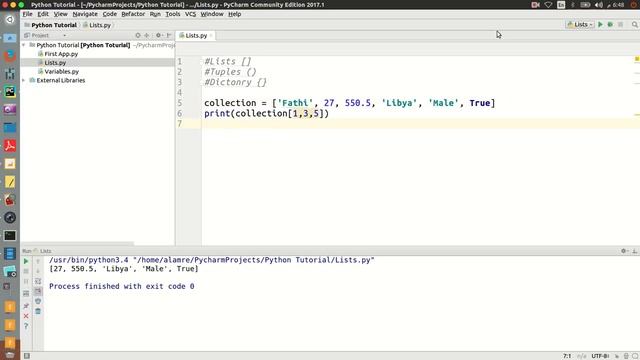This screenshot has width=640, height=360.
Task: Open Lists run configuration dropdown
Action: pos(580,24)
